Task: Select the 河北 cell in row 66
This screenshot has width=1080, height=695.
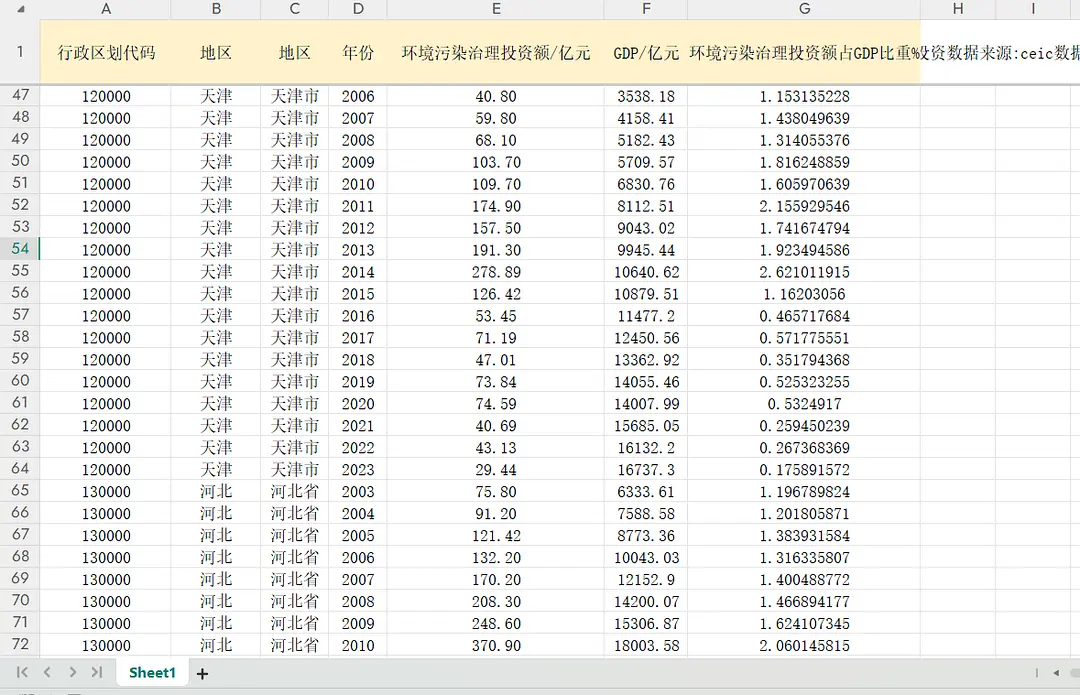Action: coord(216,513)
